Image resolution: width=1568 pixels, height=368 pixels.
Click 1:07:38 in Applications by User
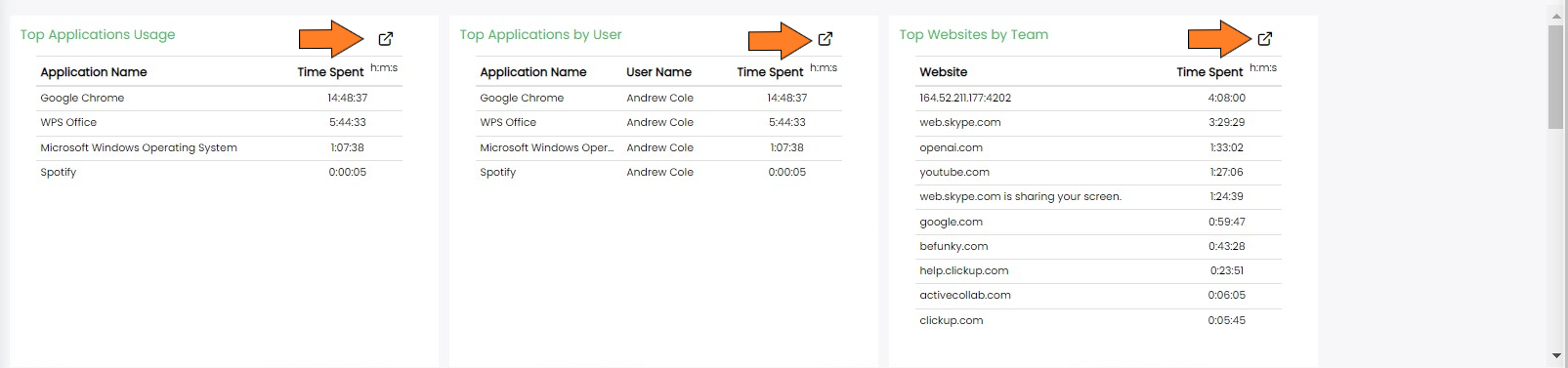(x=786, y=147)
